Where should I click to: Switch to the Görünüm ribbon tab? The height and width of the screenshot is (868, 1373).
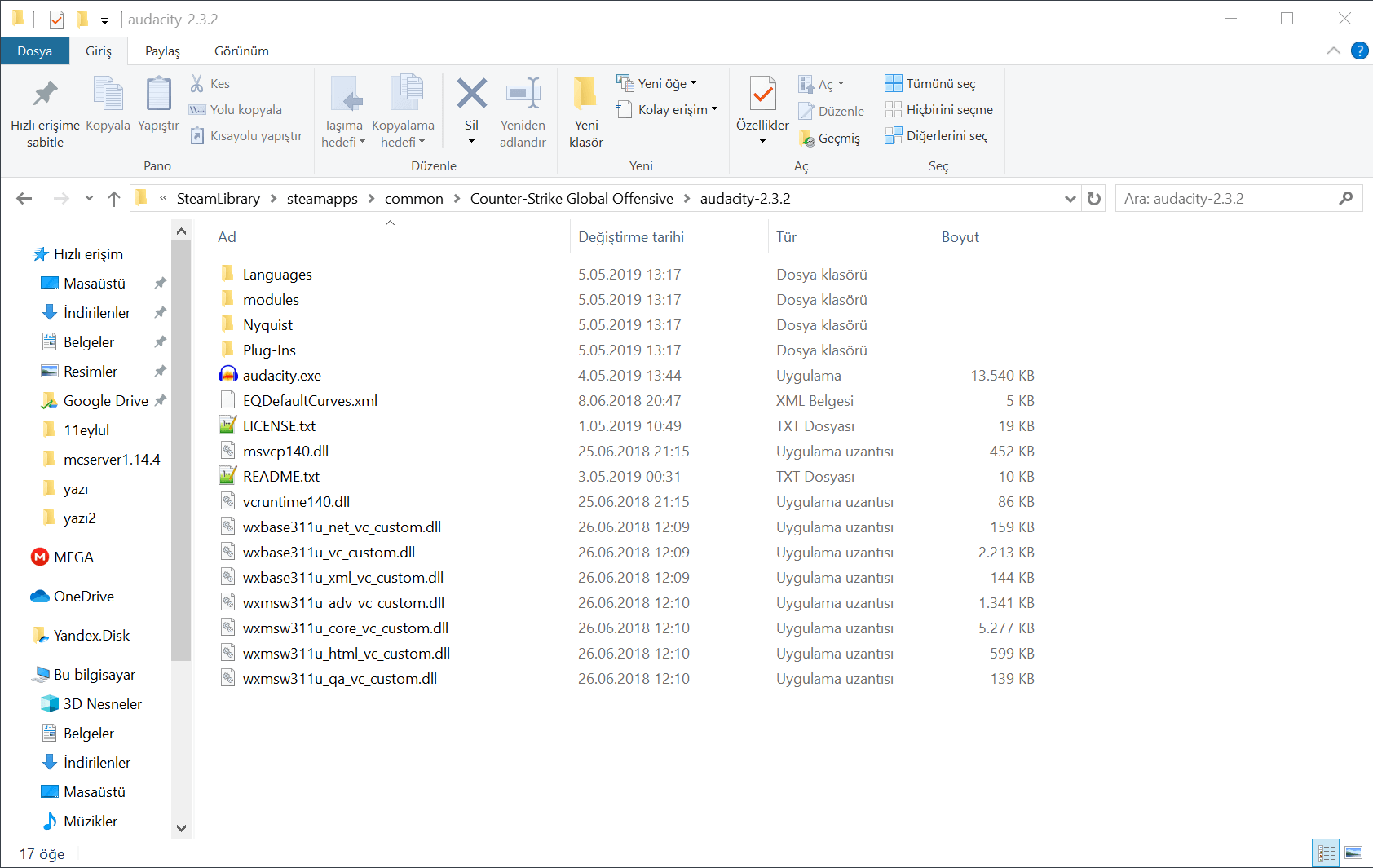click(x=241, y=51)
